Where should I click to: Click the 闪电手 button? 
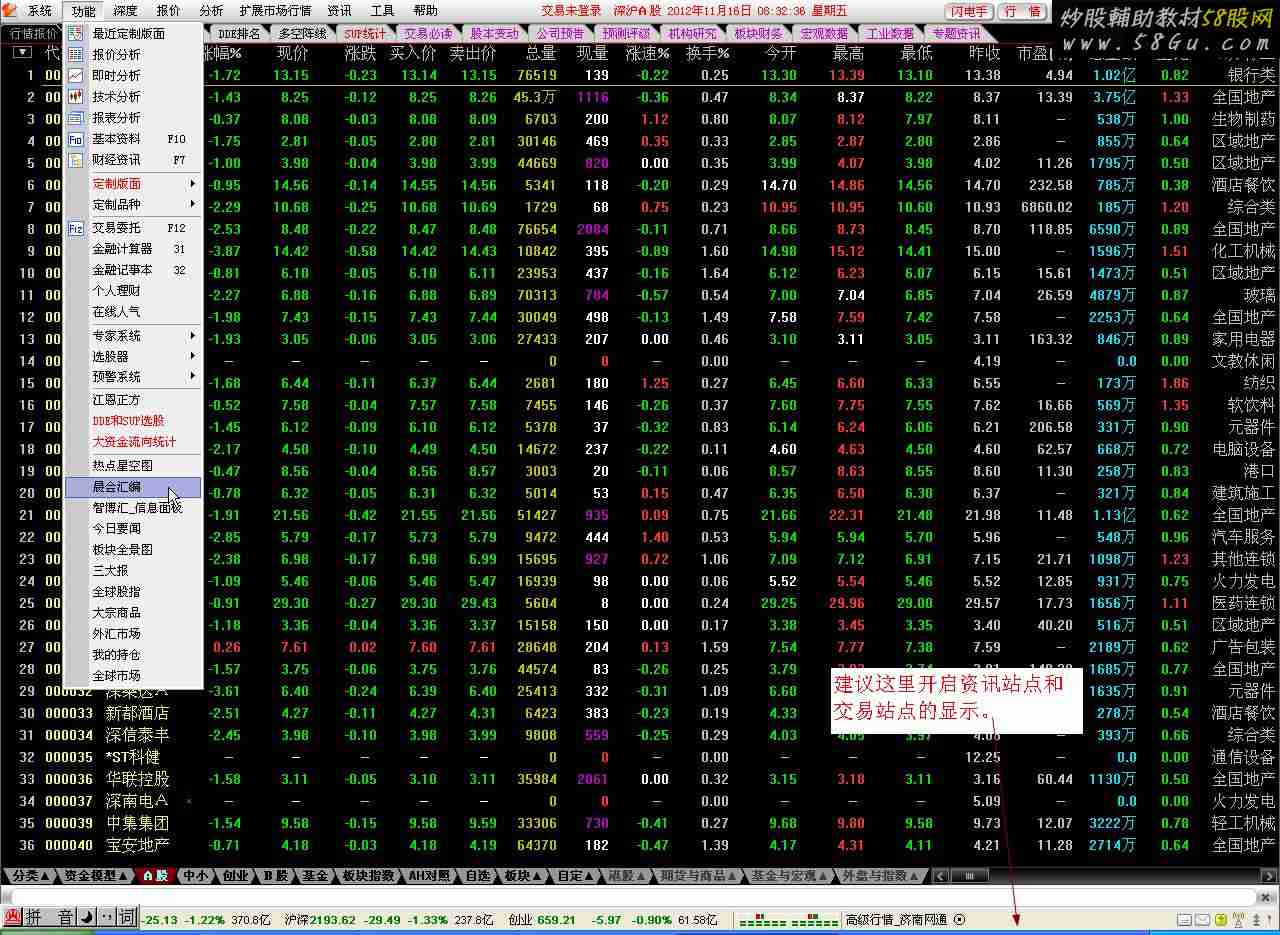click(x=969, y=11)
